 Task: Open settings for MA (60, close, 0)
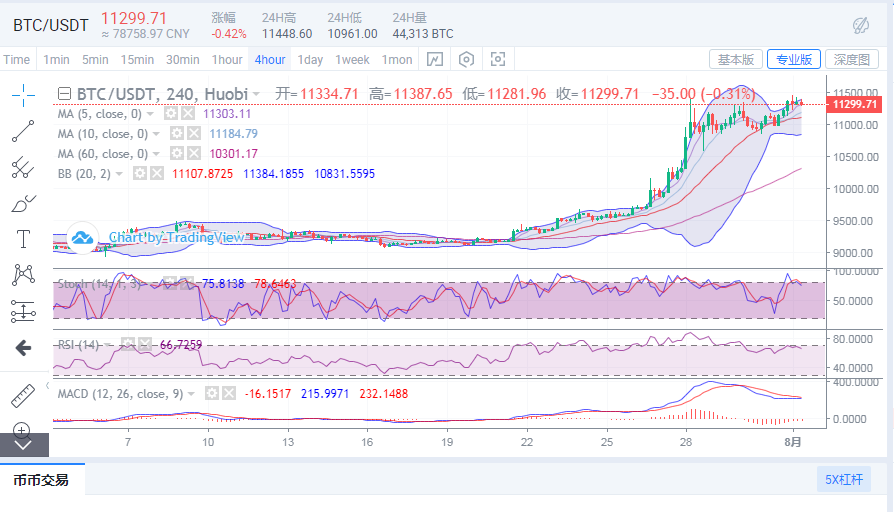tap(176, 153)
